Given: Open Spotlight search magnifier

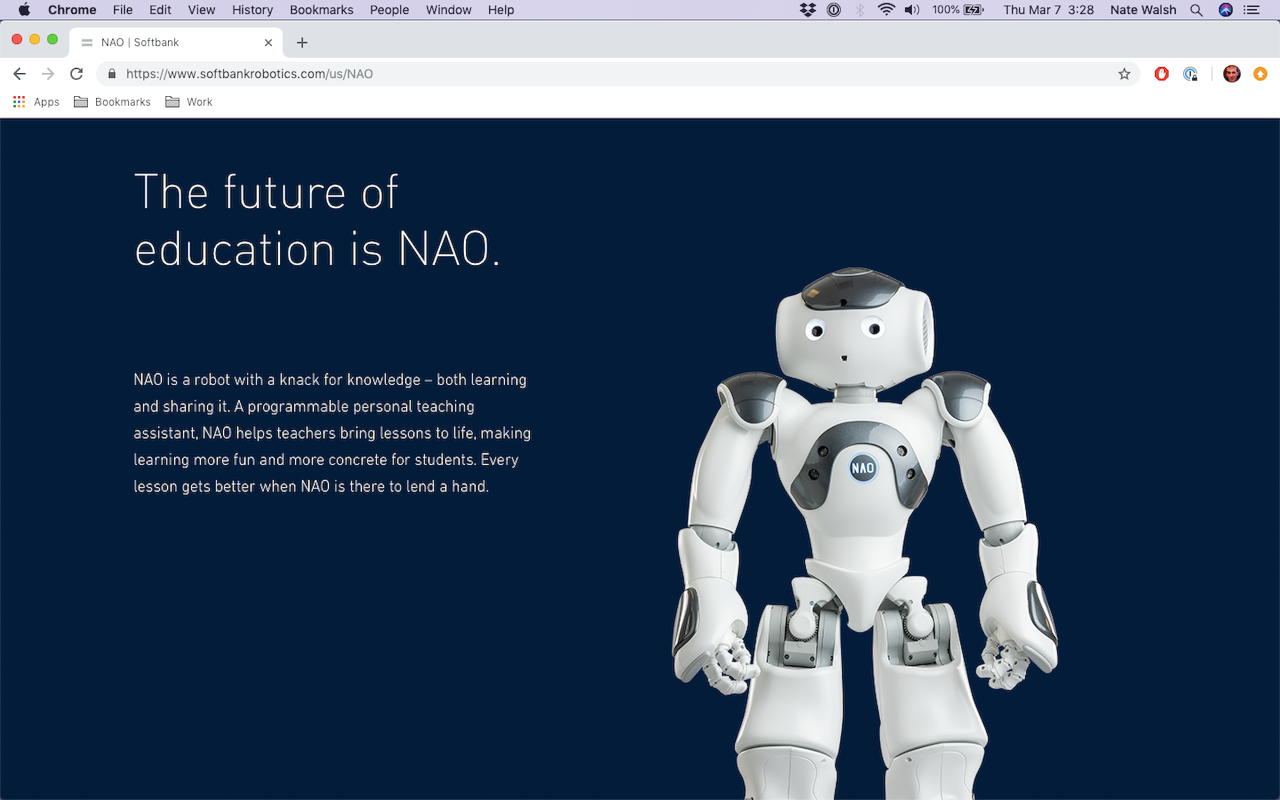Looking at the screenshot, I should (1196, 10).
